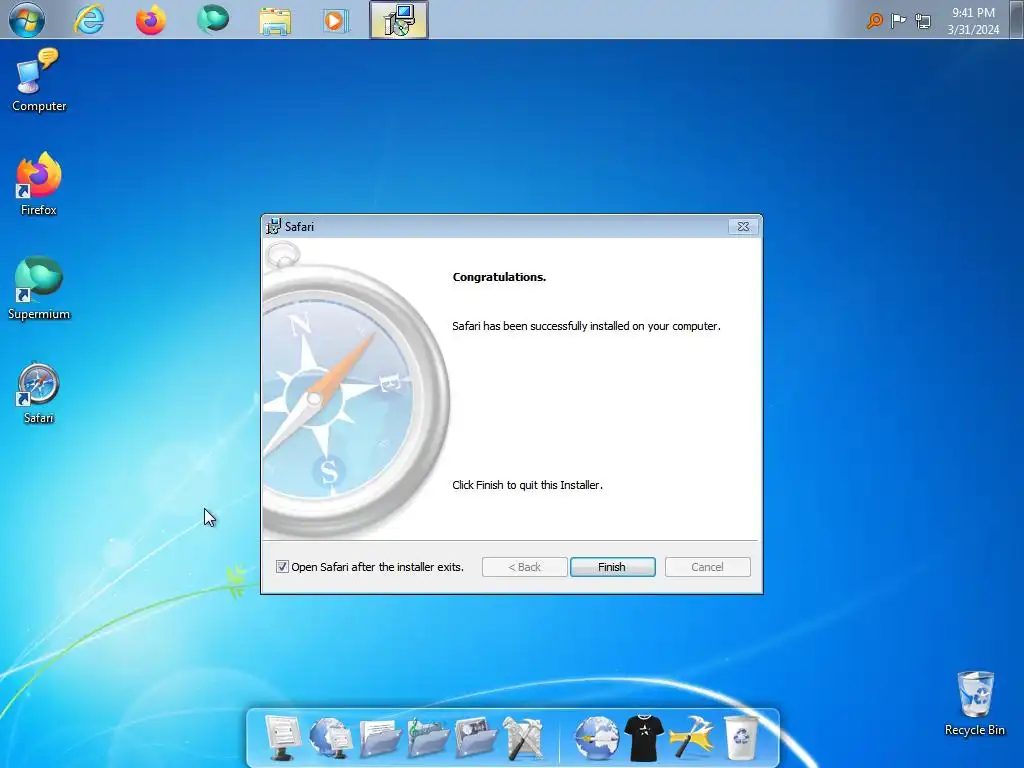
Task: Launch Firefox from the taskbar
Action: coord(151,20)
